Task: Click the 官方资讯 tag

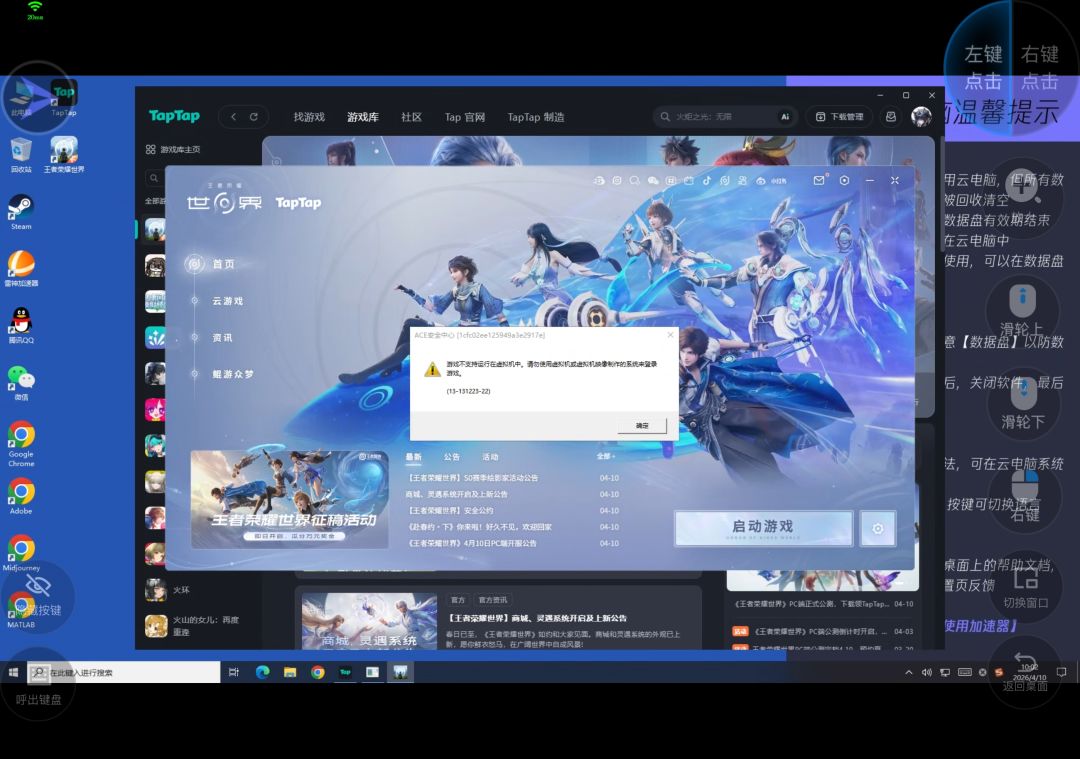Action: (492, 599)
